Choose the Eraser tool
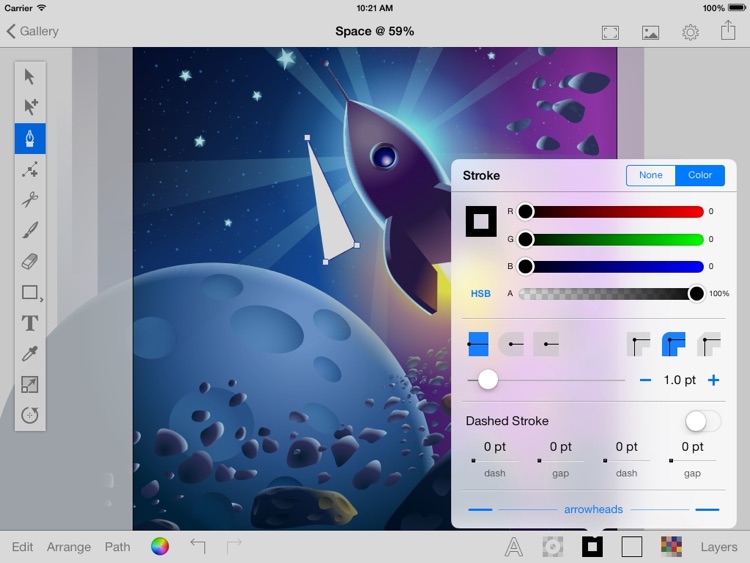 click(30, 261)
